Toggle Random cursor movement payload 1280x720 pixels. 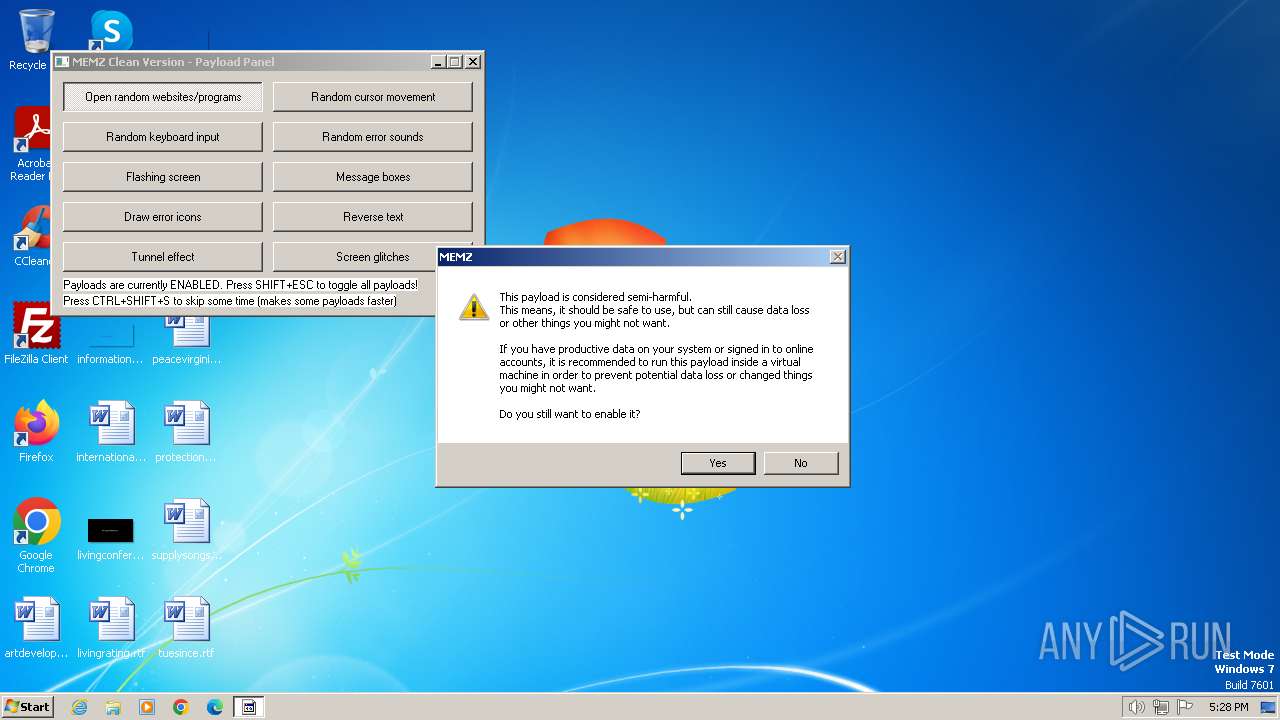373,97
